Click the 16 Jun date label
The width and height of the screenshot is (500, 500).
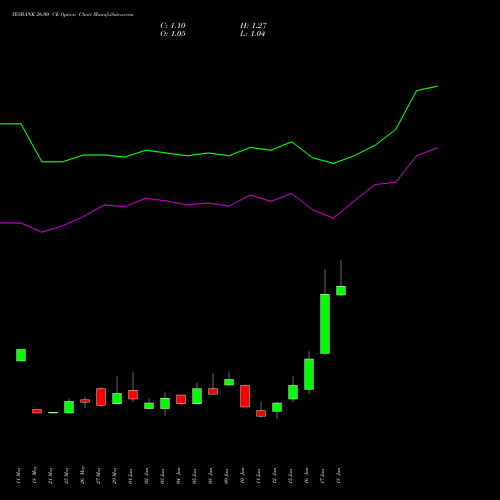pos(307,476)
